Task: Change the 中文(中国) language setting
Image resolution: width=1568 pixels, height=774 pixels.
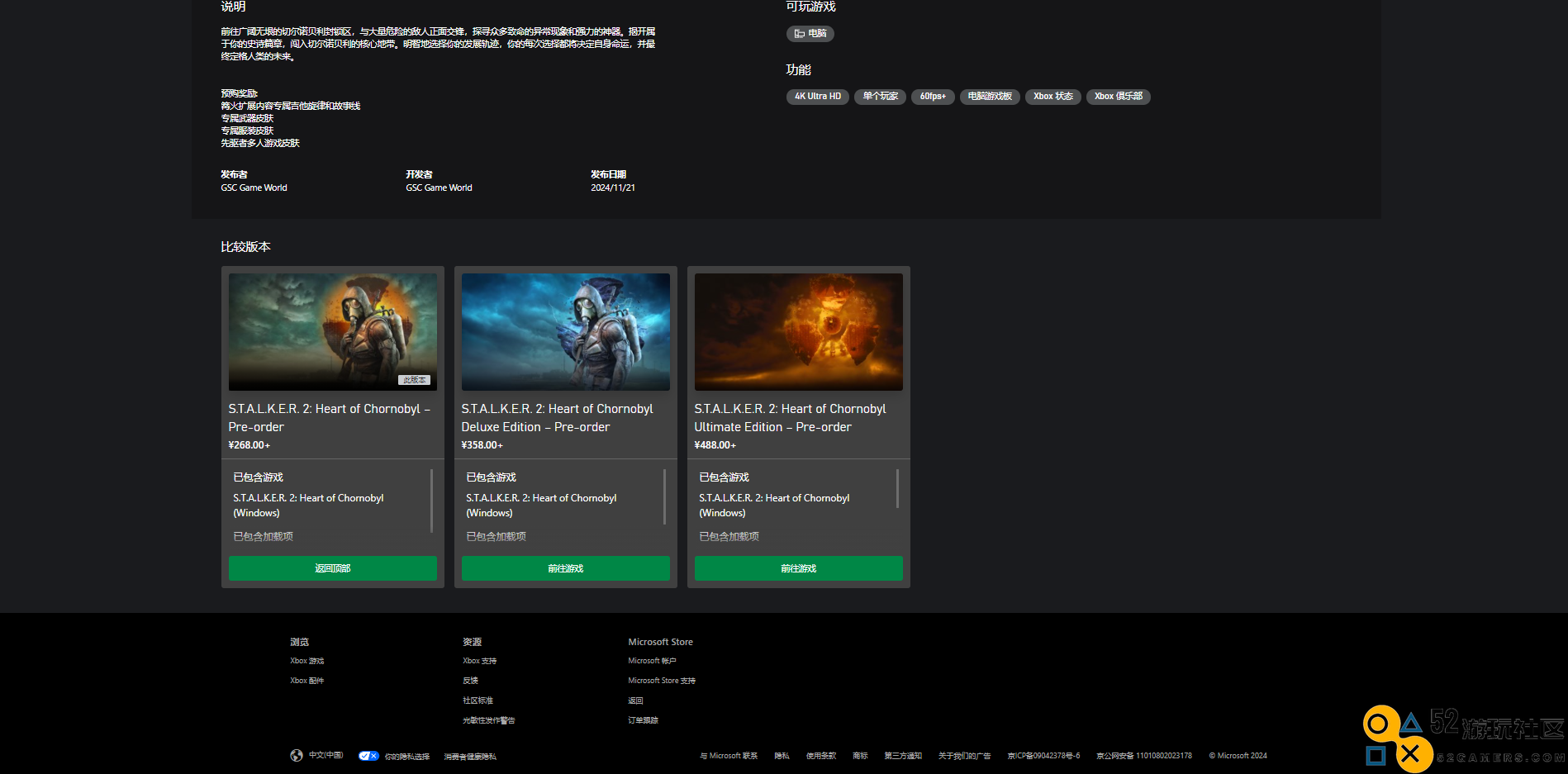Action: click(326, 756)
